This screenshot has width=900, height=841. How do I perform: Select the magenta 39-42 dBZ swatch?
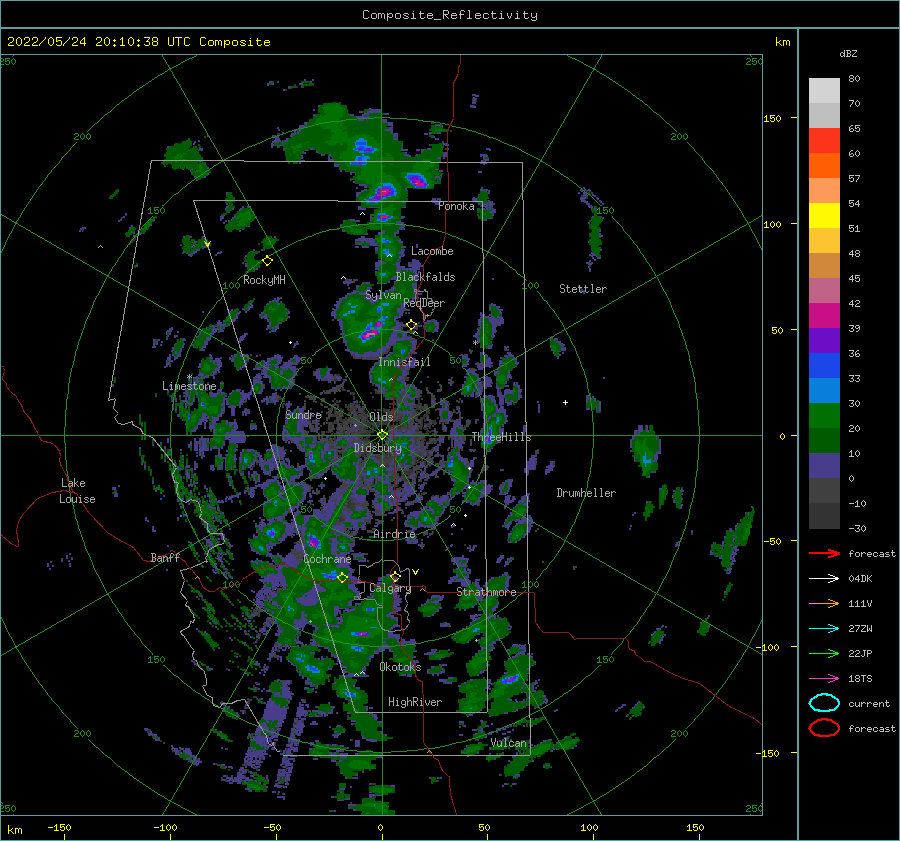(824, 316)
